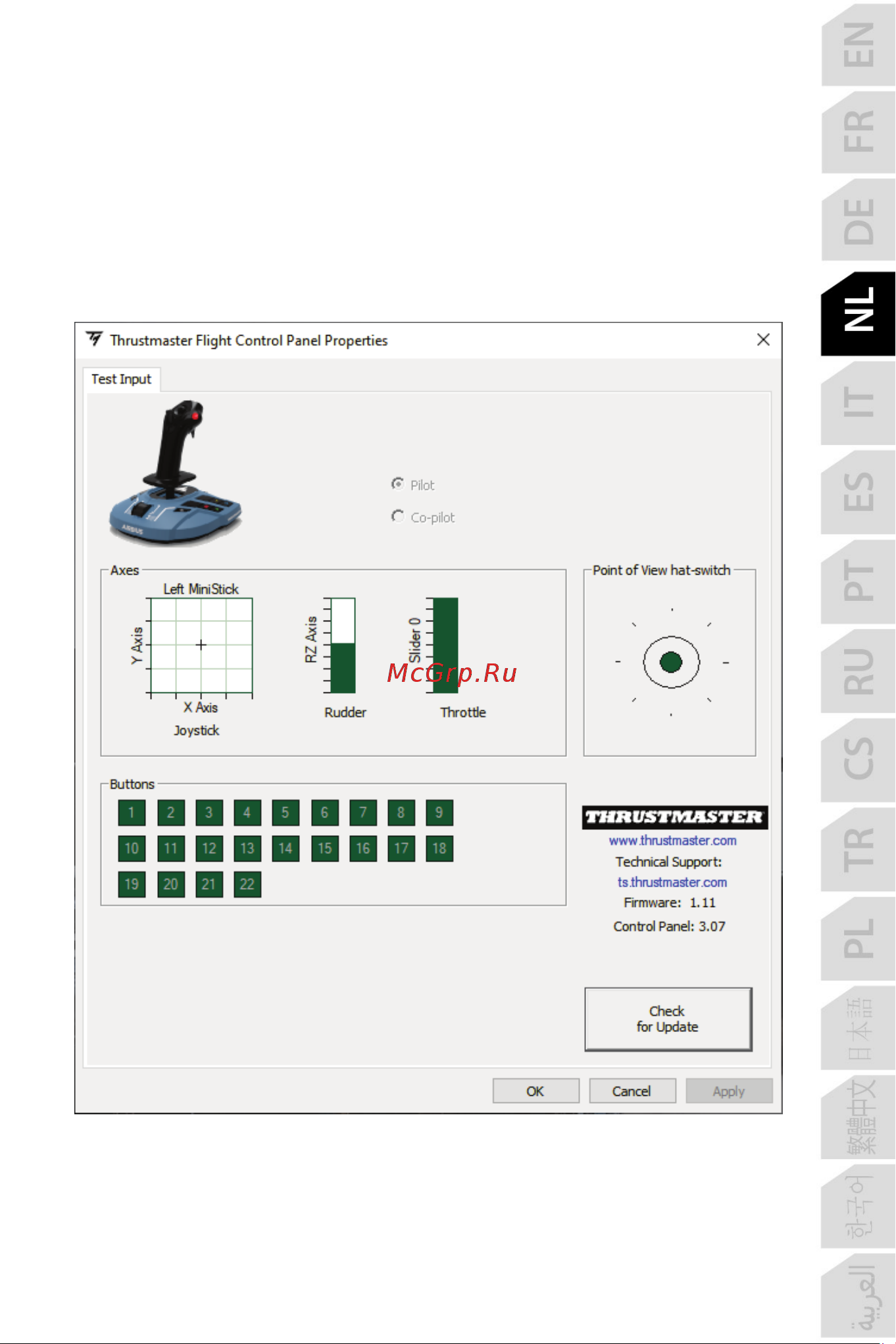This screenshot has height=1344, width=896.
Task: Click the 'Firmware: 1.11' text
Action: (x=669, y=902)
